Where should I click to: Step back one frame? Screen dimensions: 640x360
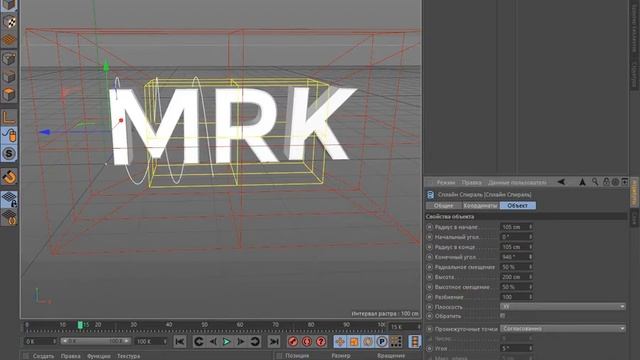213,341
